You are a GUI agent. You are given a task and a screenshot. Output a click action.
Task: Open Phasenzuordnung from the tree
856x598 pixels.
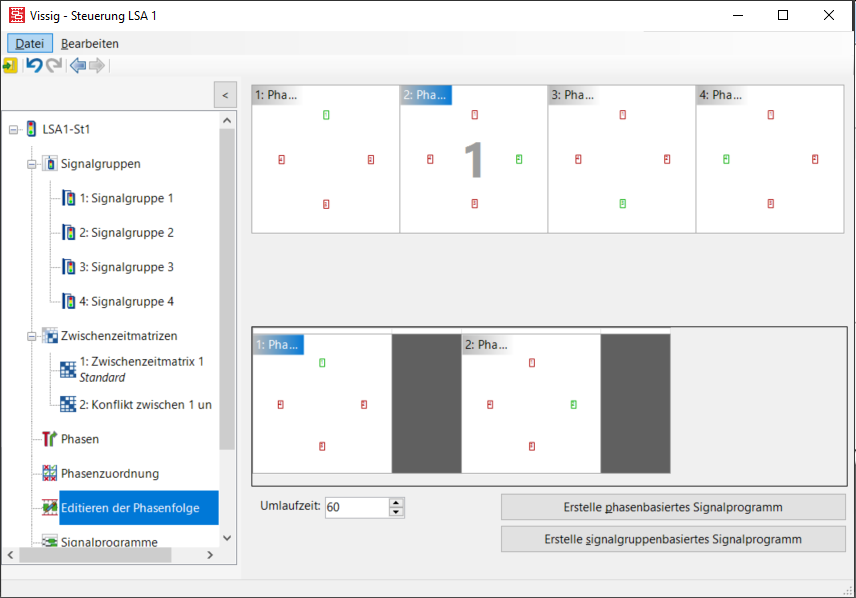click(109, 473)
